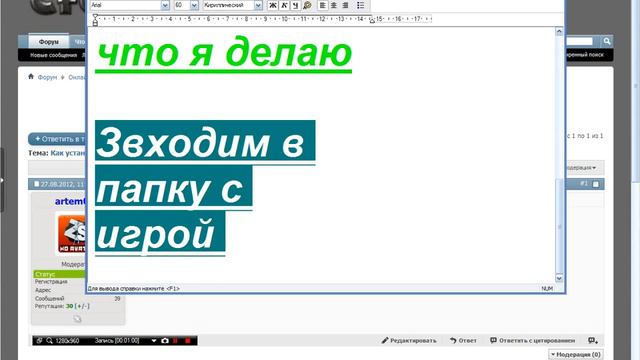Click the post icon beside date 27.08.2012
The width and height of the screenshot is (640, 360).
tap(36, 184)
